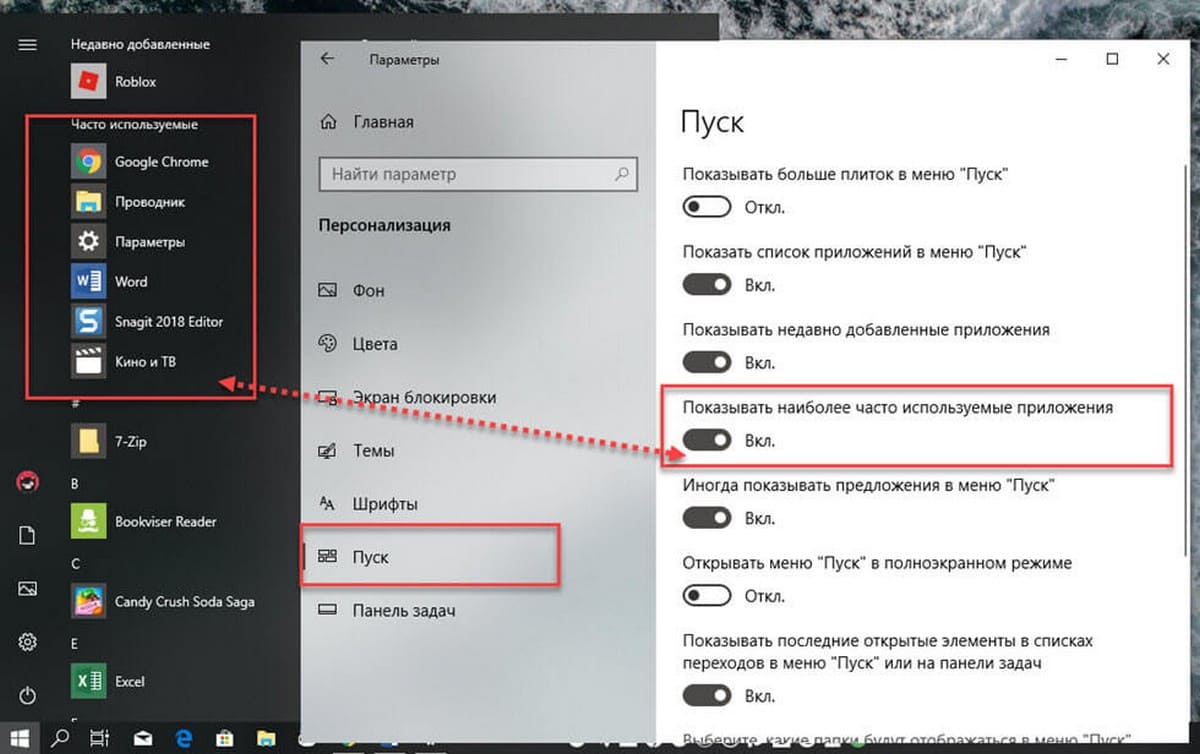This screenshot has width=1200, height=754.
Task: Open Documents icon in Start sidebar
Action: coord(27,536)
